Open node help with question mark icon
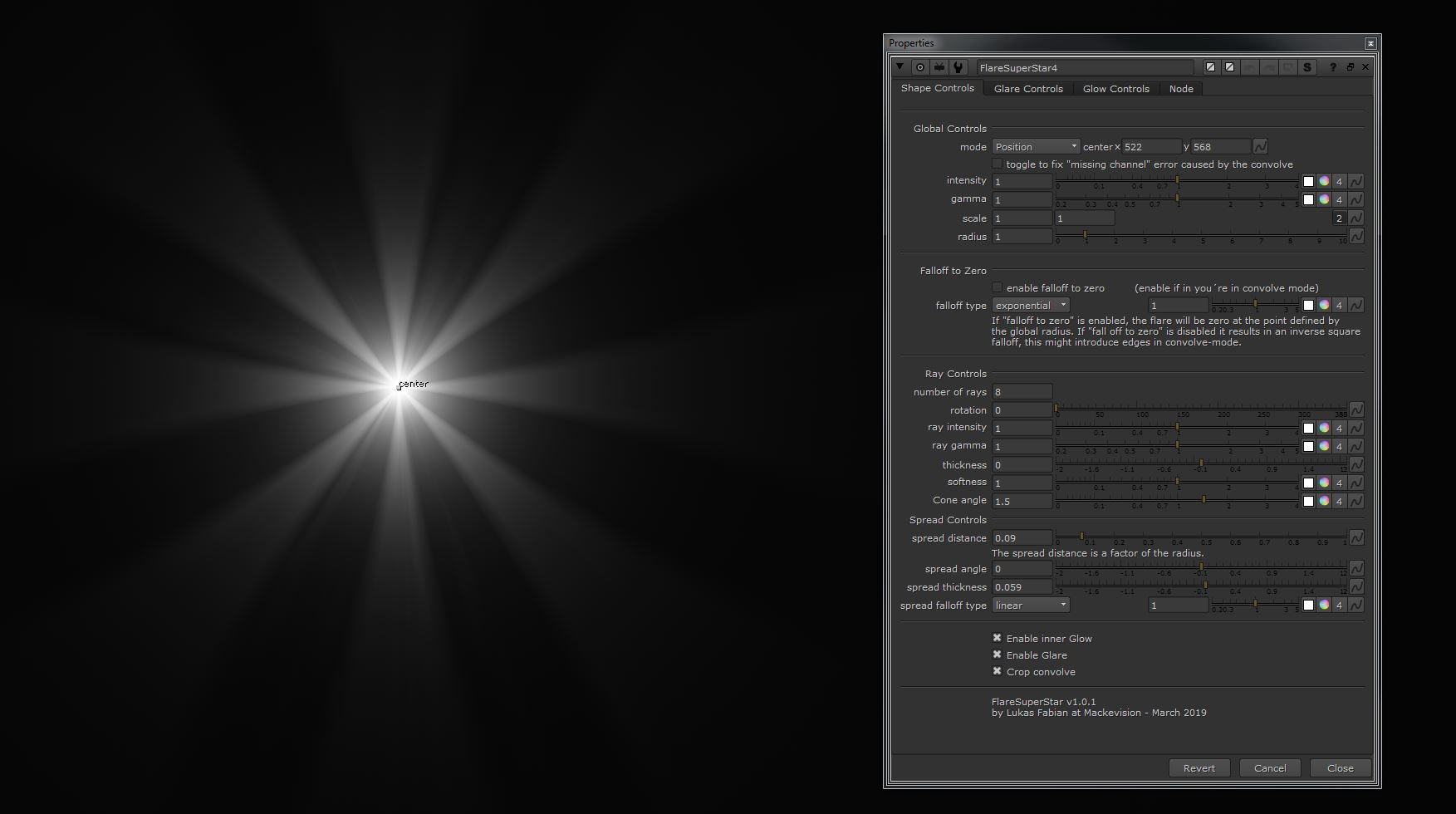This screenshot has width=1456, height=814. (x=1333, y=67)
